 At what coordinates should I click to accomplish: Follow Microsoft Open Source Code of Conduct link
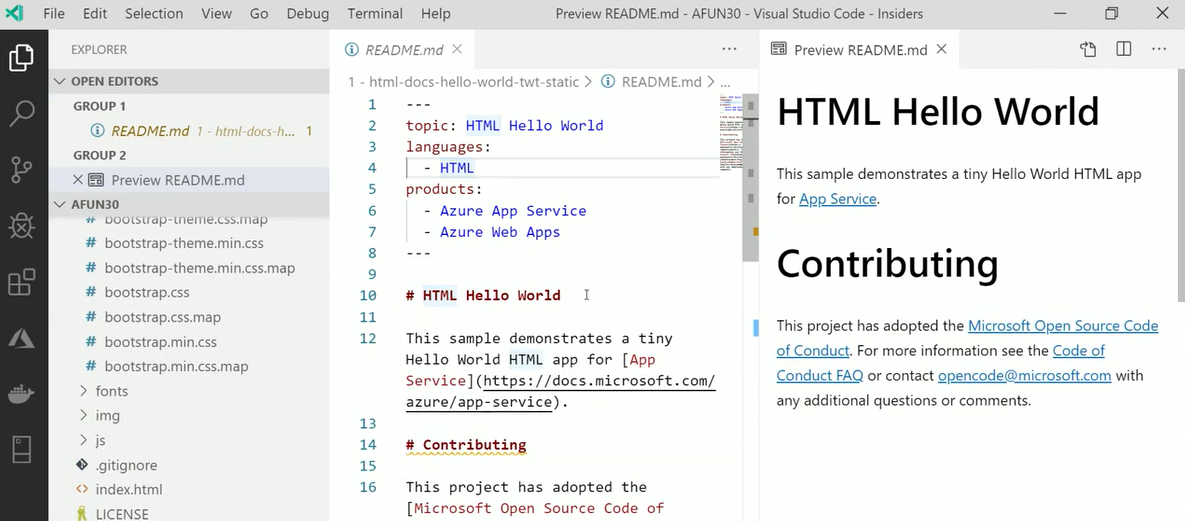pos(1063,326)
